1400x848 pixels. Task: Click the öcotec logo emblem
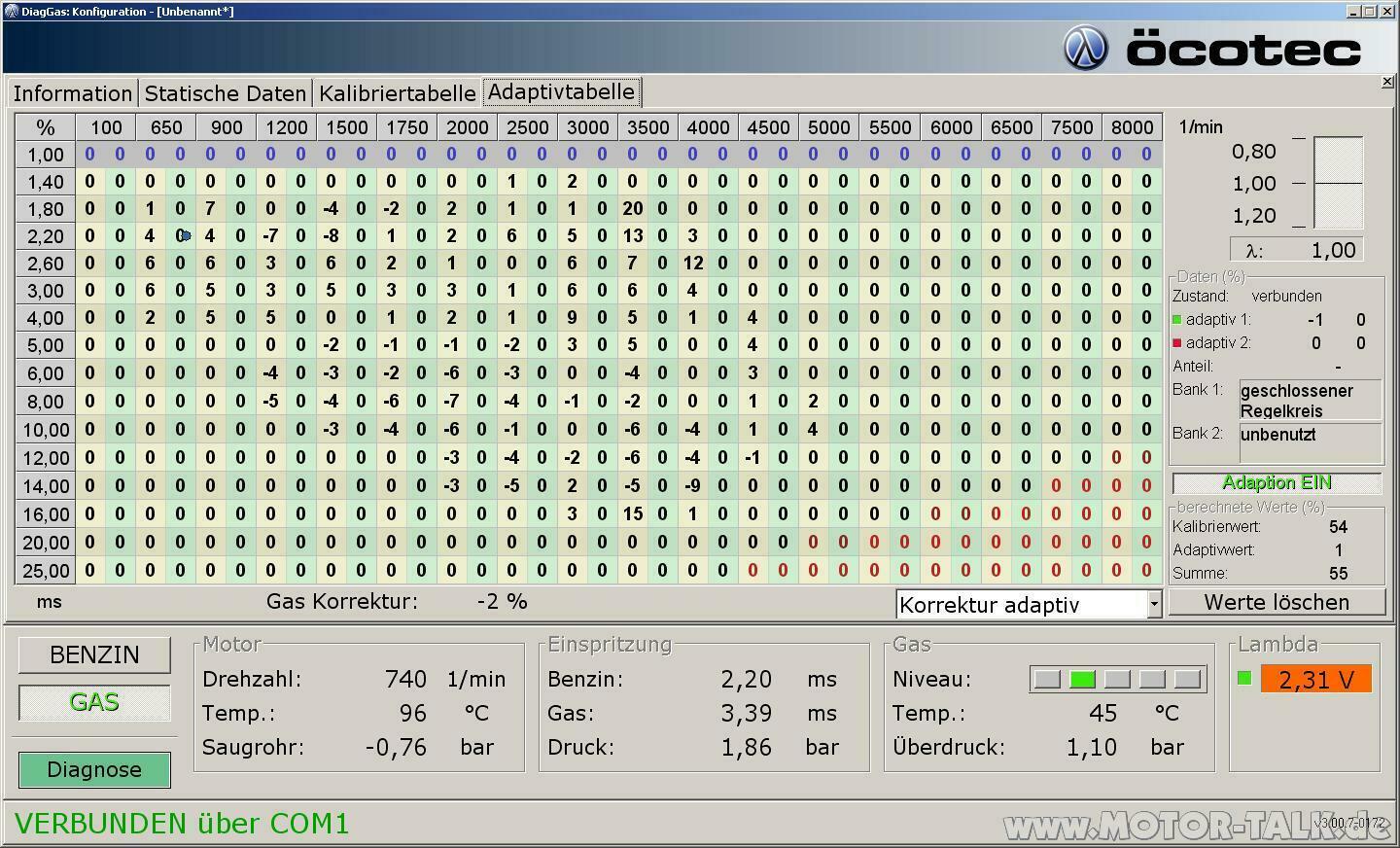tap(1085, 48)
